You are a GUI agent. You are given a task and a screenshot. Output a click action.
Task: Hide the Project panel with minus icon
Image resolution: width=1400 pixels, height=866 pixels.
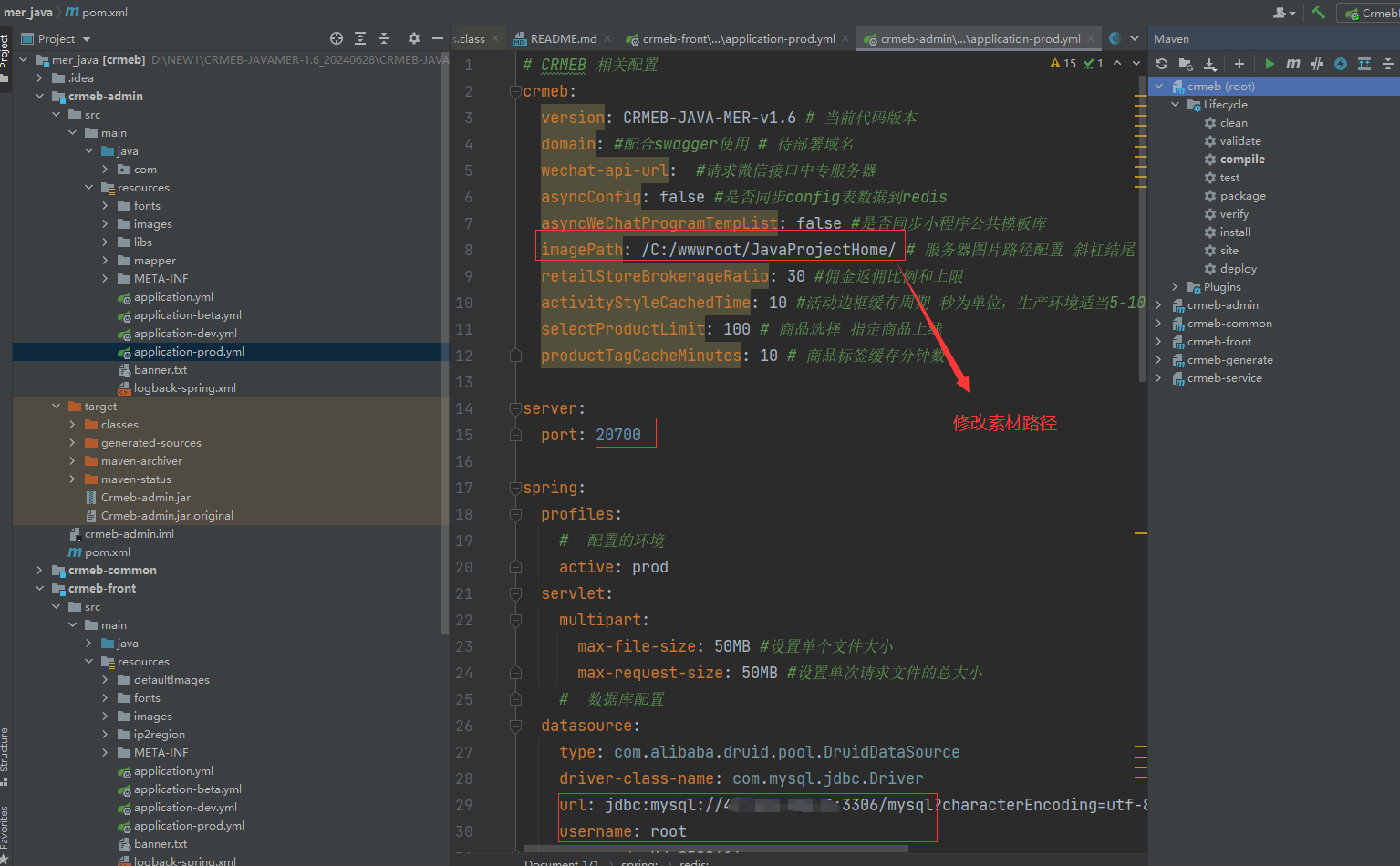click(438, 38)
